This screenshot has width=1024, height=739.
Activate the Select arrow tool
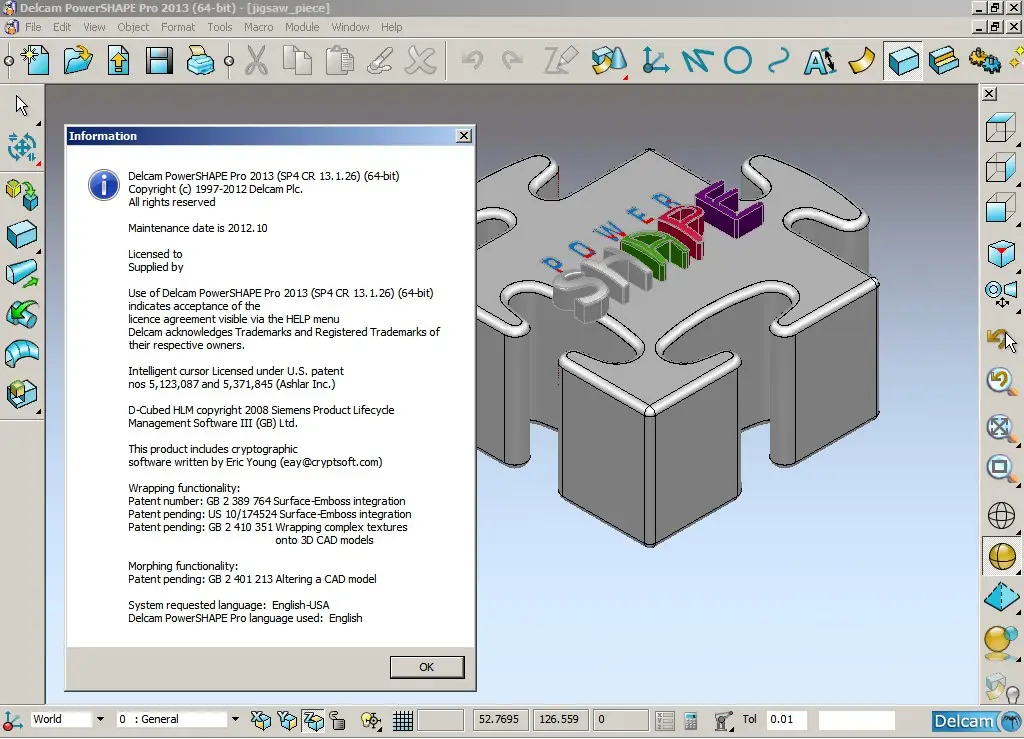[x=22, y=106]
